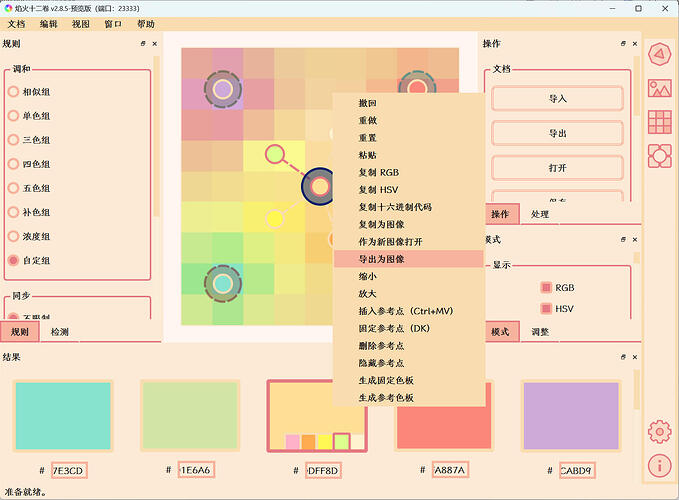This screenshot has width=679, height=500.
Task: Switch to the 检测 tab
Action: coord(60,332)
